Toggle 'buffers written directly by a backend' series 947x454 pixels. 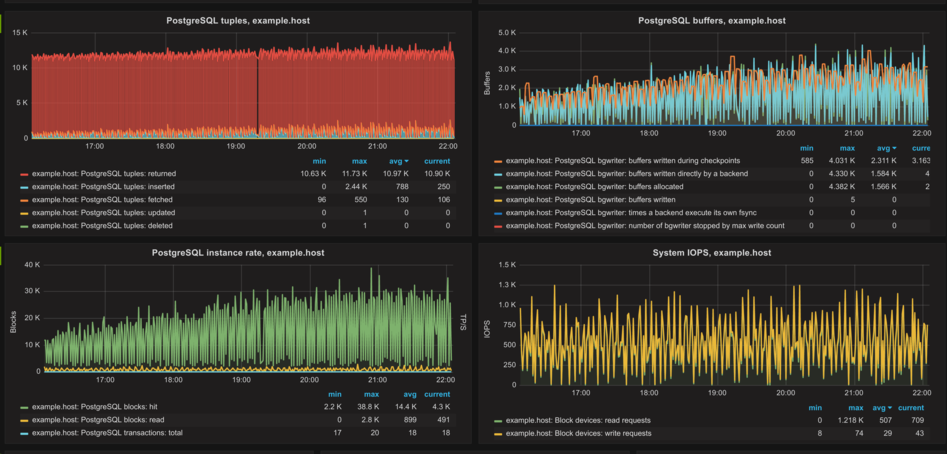point(627,174)
